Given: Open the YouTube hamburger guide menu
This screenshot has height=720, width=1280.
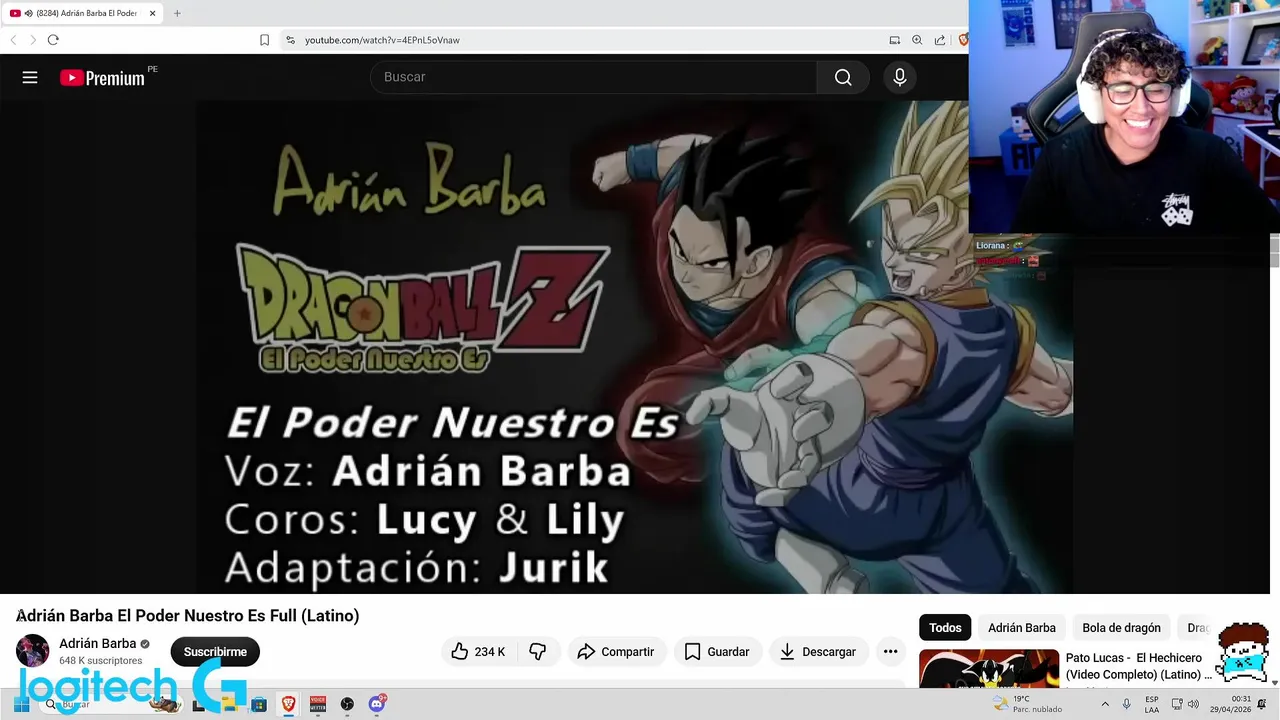Looking at the screenshot, I should (x=30, y=77).
